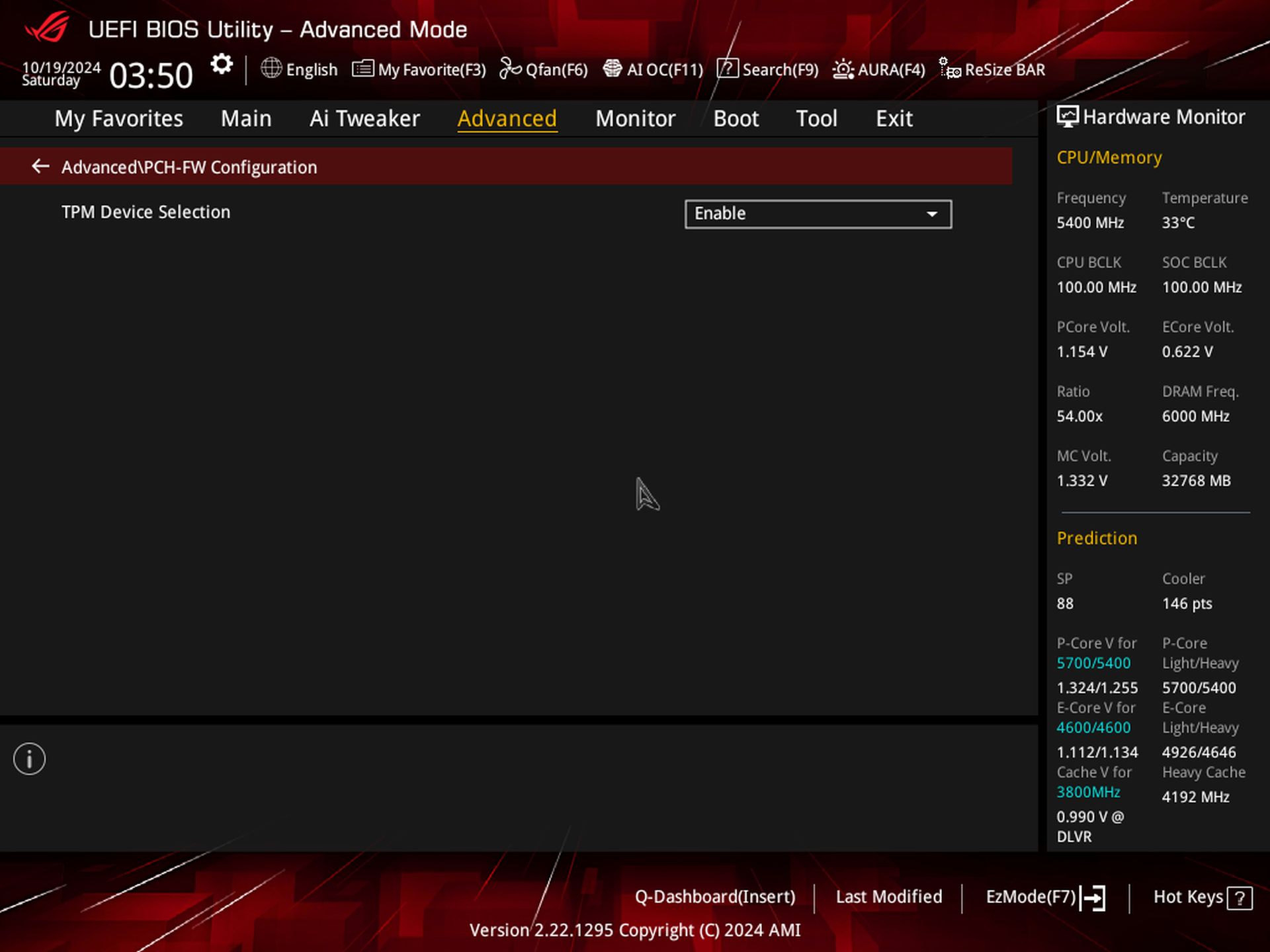Click the dropdown arrow next to Enable
Viewport: 1270px width, 952px height.
[x=932, y=214]
